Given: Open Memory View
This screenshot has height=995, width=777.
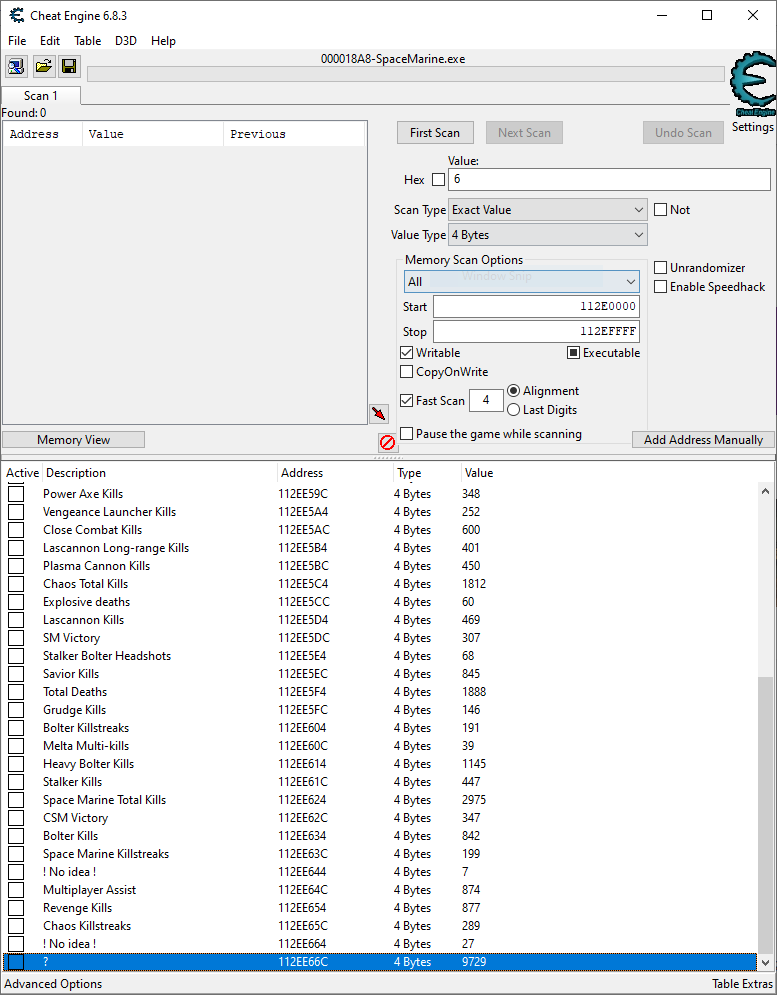Looking at the screenshot, I should (x=74, y=440).
